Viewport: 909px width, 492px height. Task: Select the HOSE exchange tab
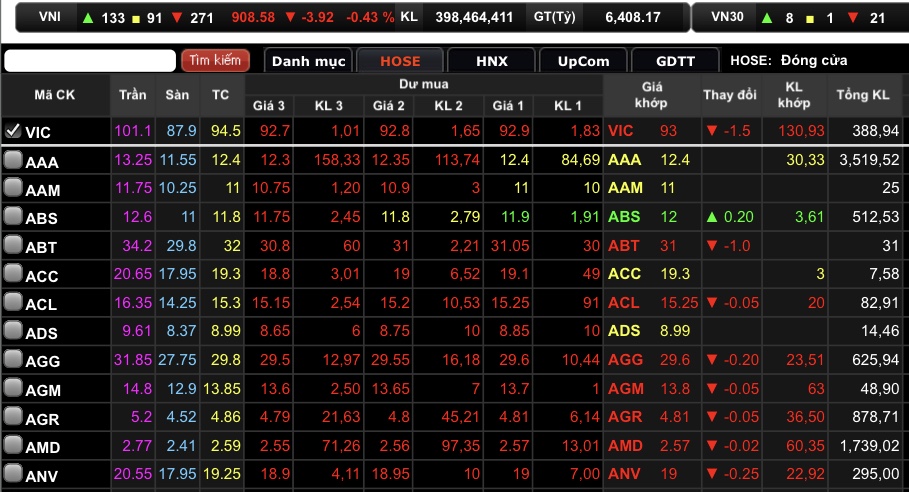tap(400, 61)
